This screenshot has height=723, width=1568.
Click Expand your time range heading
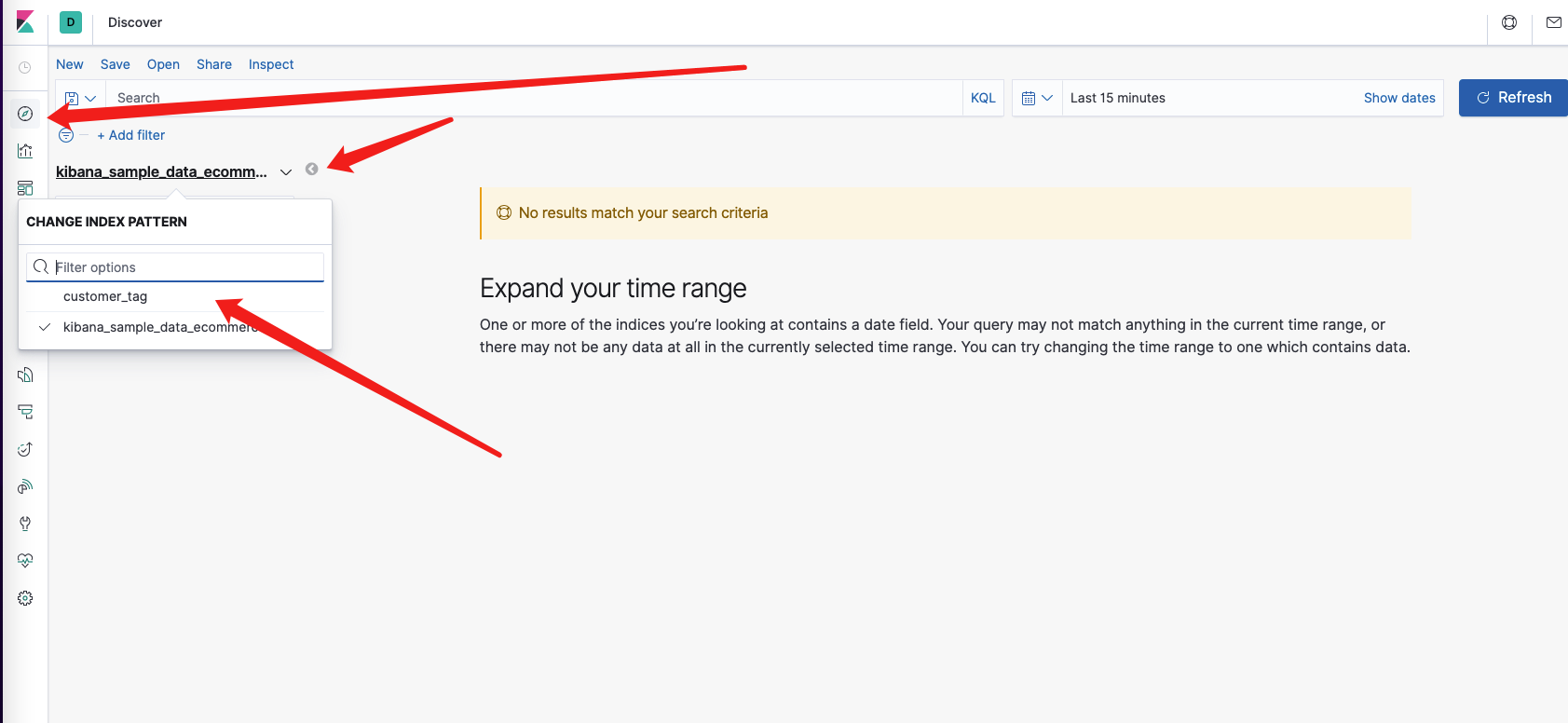coord(613,288)
